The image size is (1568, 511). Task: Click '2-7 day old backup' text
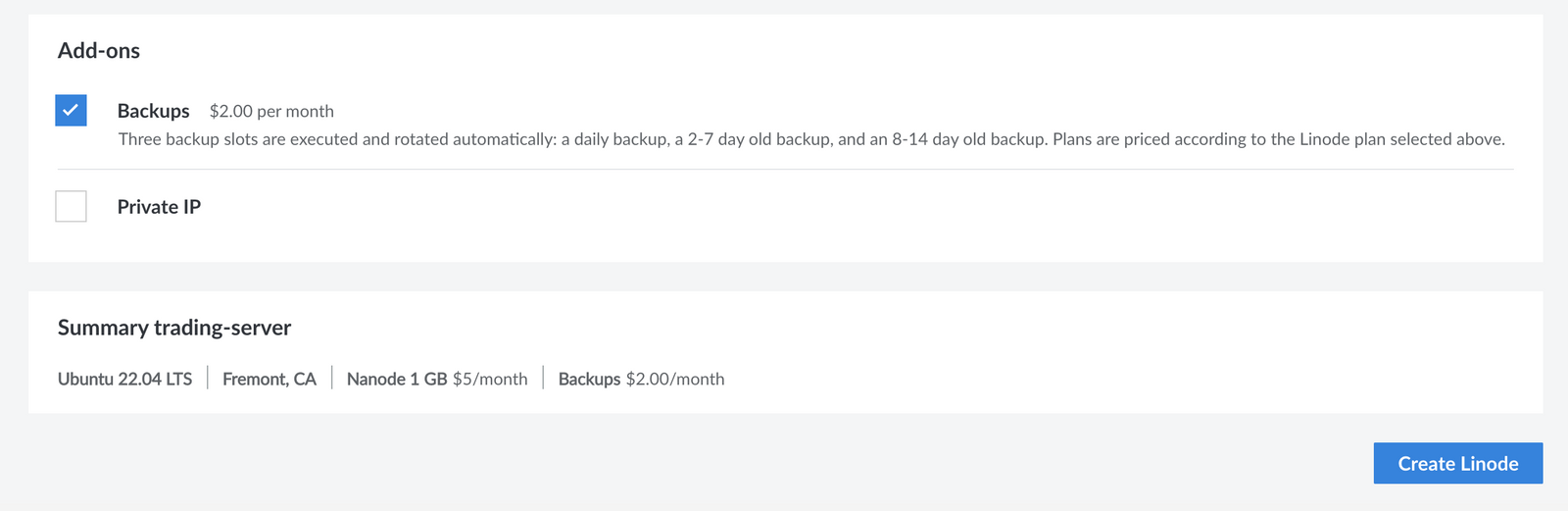coord(759,139)
